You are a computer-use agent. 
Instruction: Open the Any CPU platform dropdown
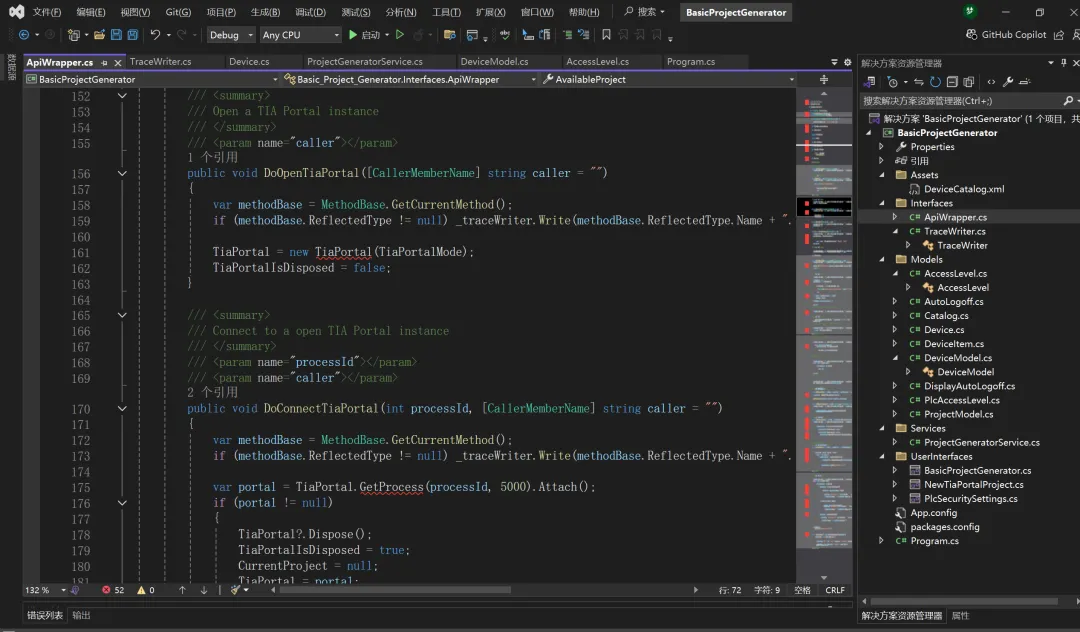click(x=300, y=35)
